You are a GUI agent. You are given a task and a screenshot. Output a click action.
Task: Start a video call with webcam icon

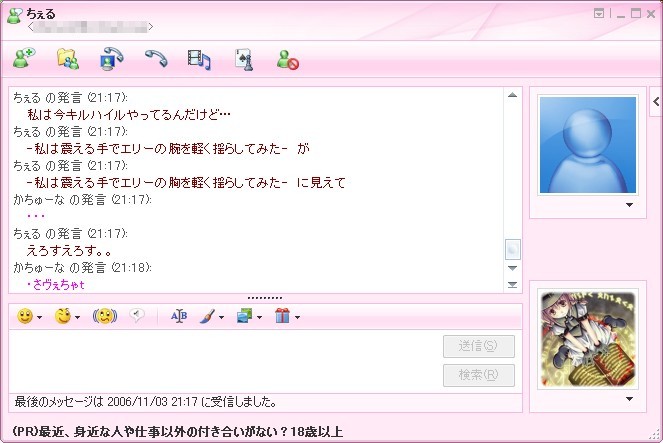pyautogui.click(x=111, y=58)
